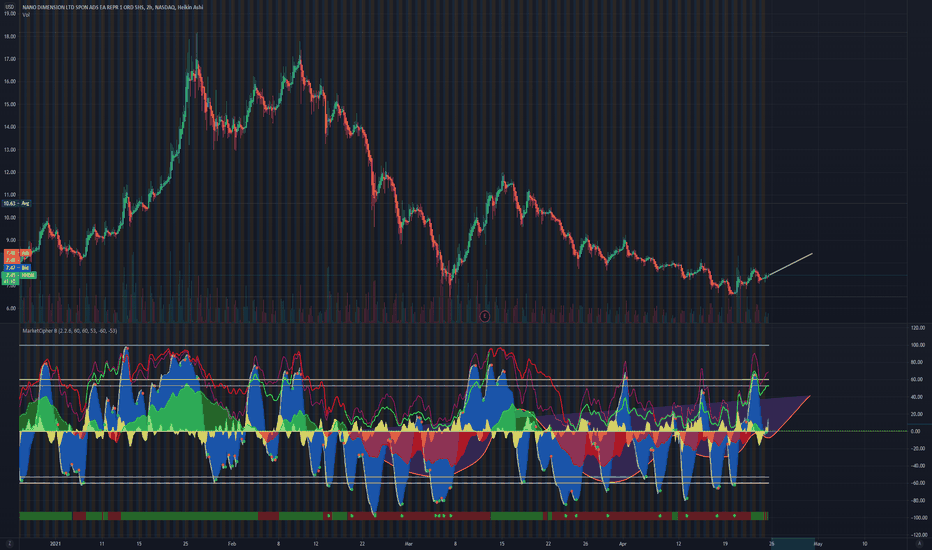Image resolution: width=932 pixels, height=550 pixels.
Task: Click the 'Mar' label on time axis
Action: click(408, 543)
